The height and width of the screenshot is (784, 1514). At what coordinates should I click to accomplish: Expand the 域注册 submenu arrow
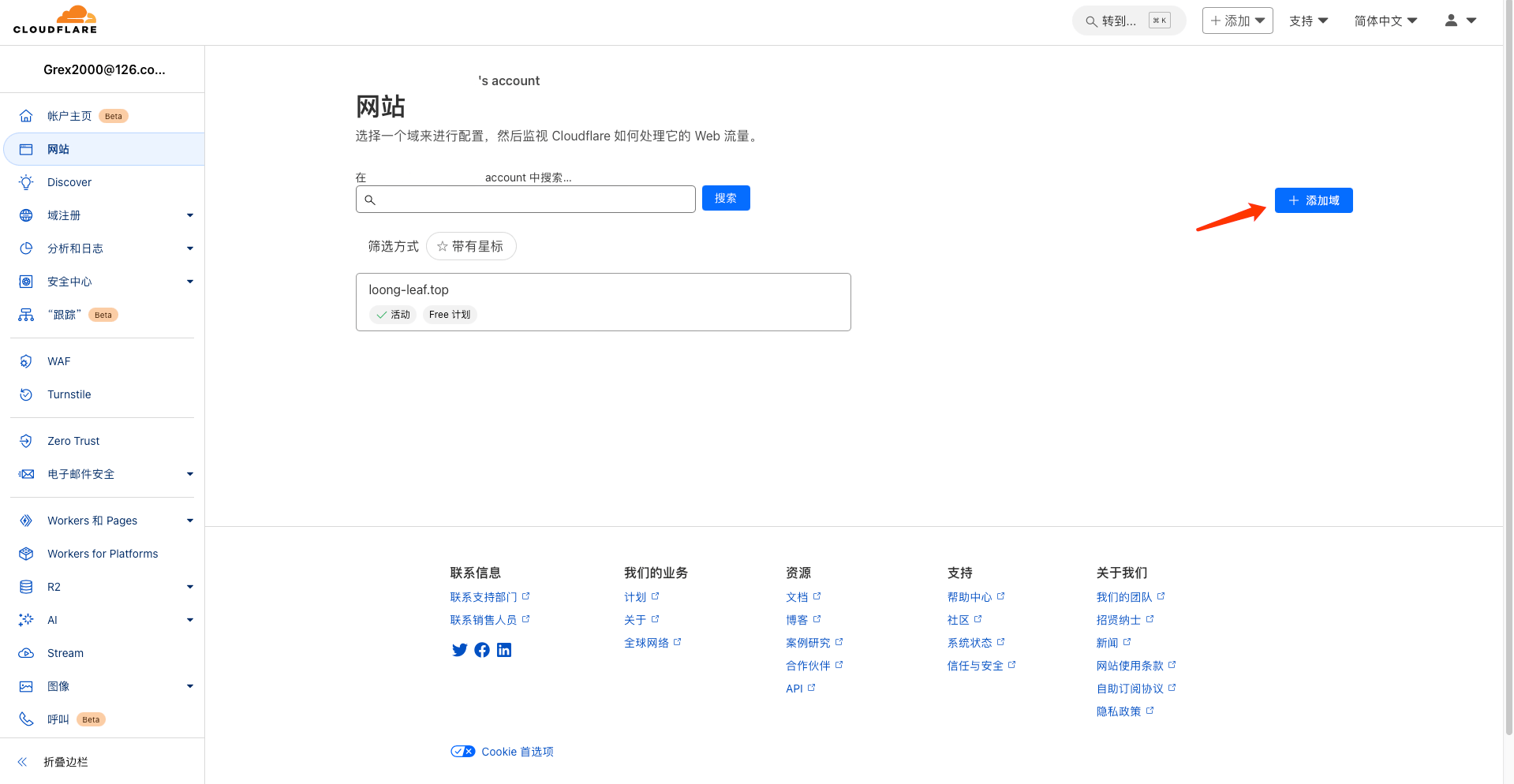(x=190, y=215)
